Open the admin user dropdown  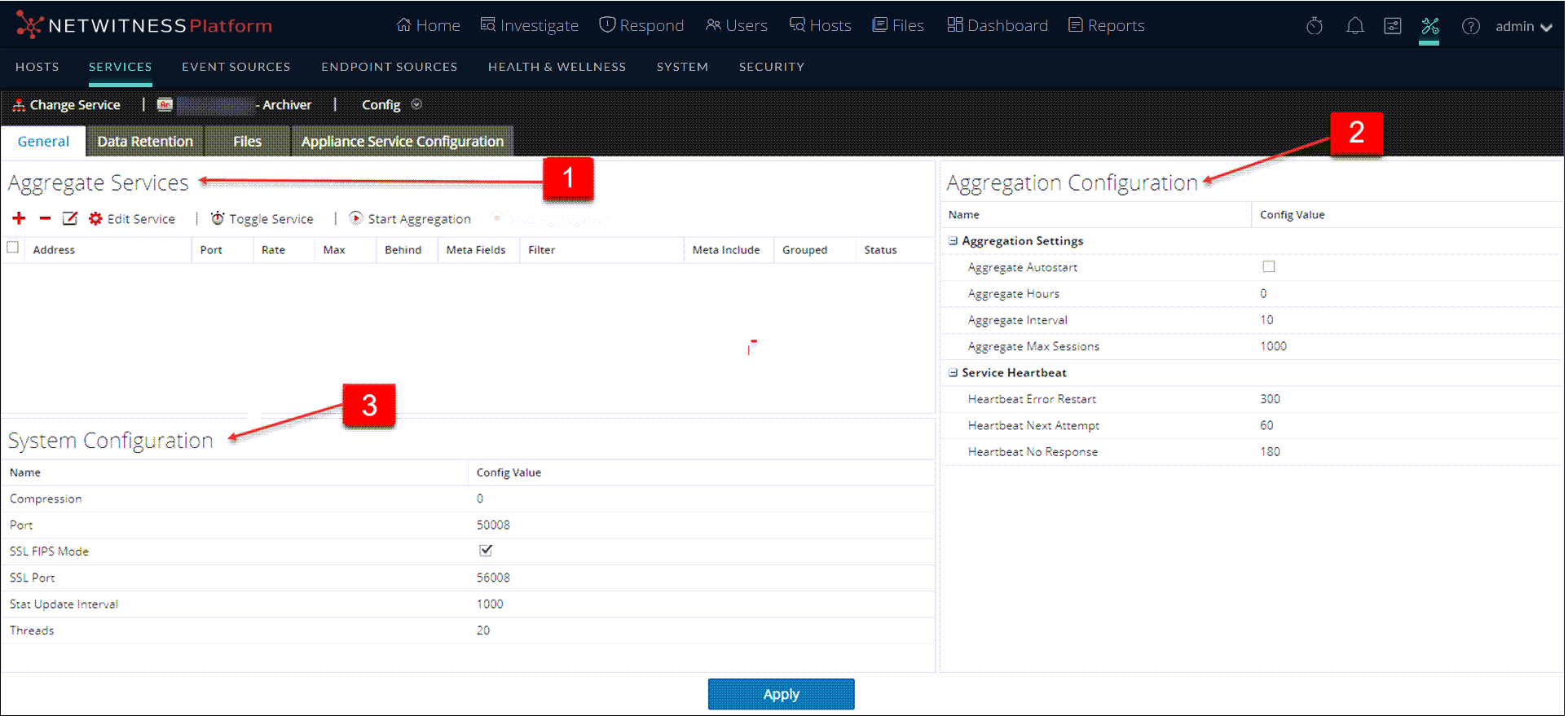1522,26
